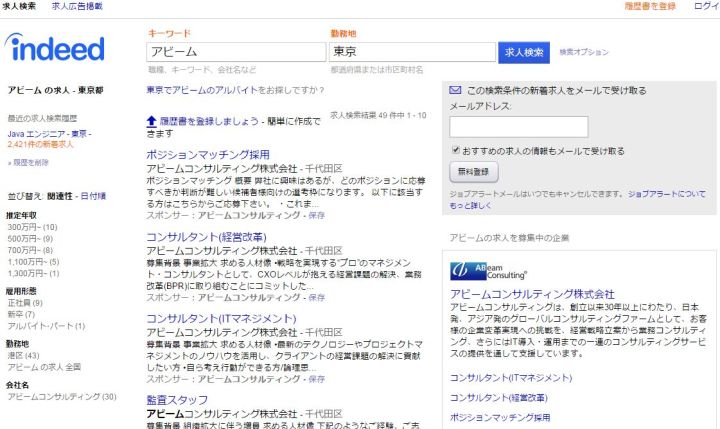Click the ログイン link at top right

pos(706,6)
